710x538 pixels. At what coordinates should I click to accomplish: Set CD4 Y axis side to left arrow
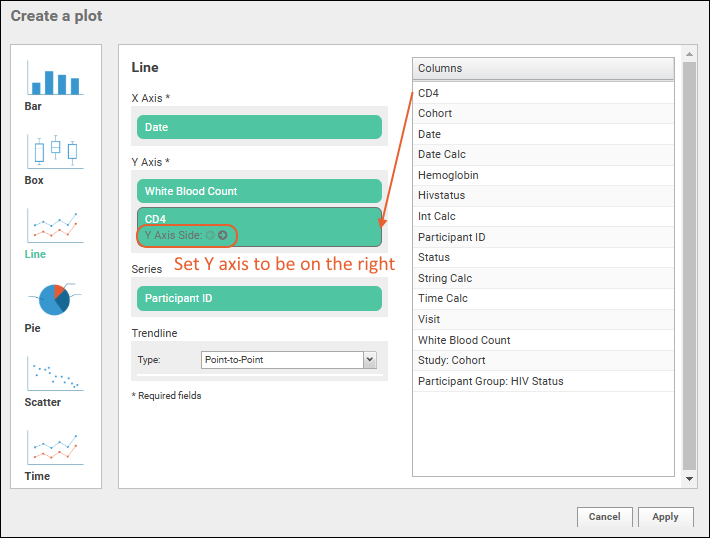coord(210,236)
